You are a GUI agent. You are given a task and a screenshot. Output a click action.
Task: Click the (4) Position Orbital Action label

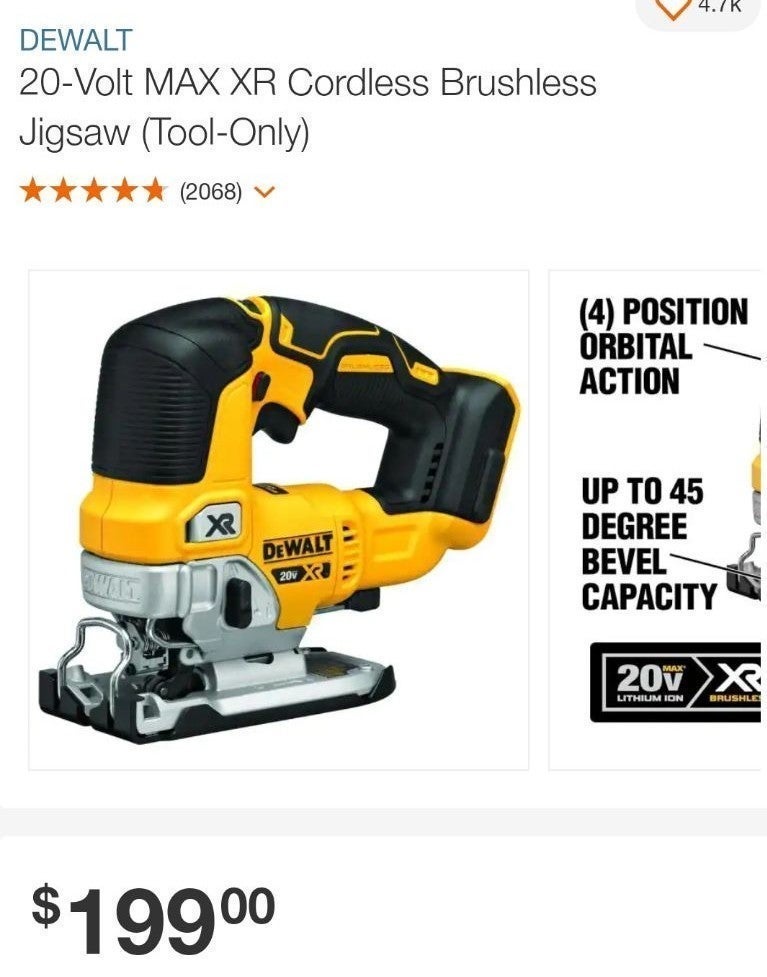coord(664,347)
